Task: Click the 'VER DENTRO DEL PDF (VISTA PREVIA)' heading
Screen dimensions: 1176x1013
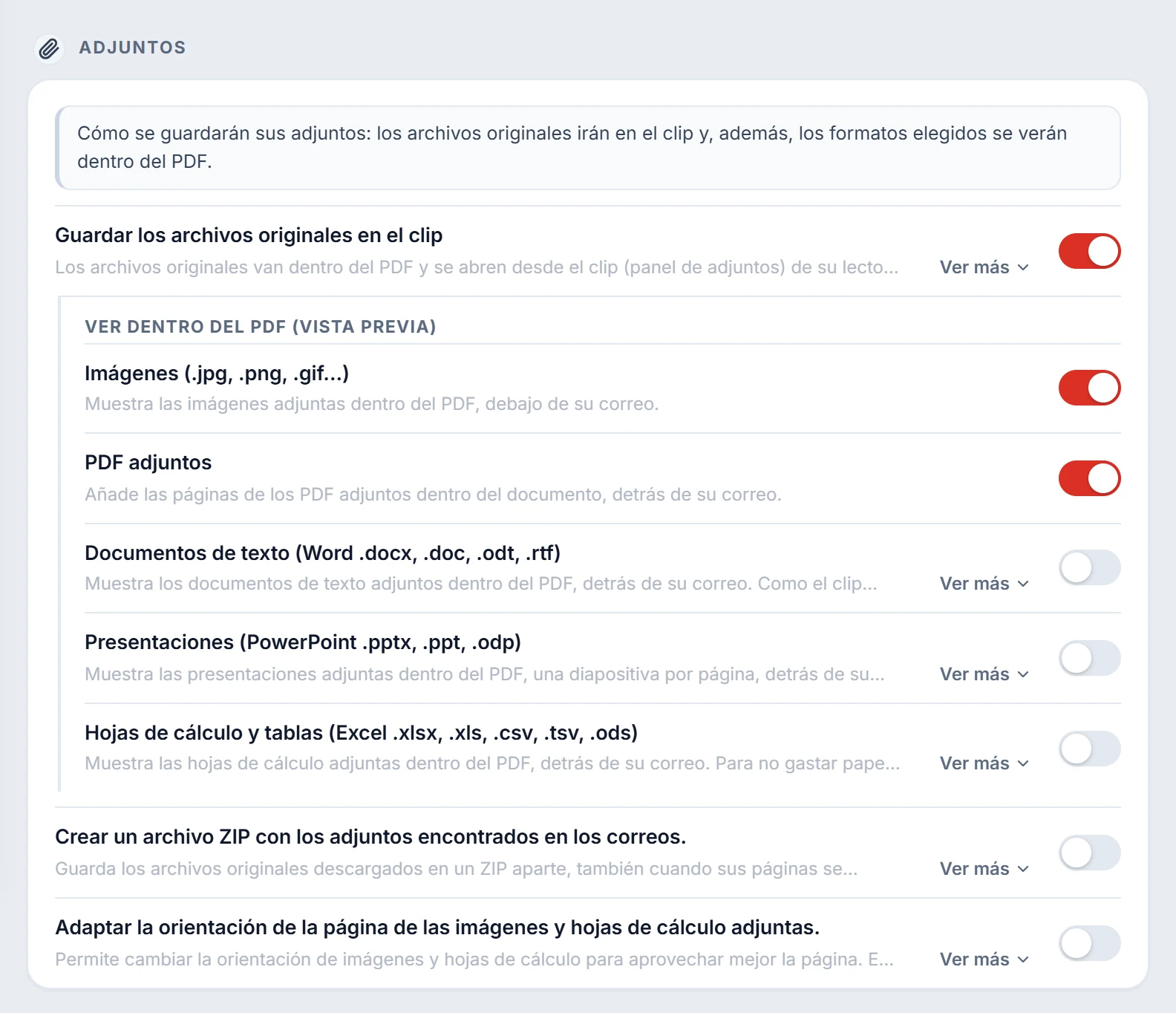Action: (261, 327)
